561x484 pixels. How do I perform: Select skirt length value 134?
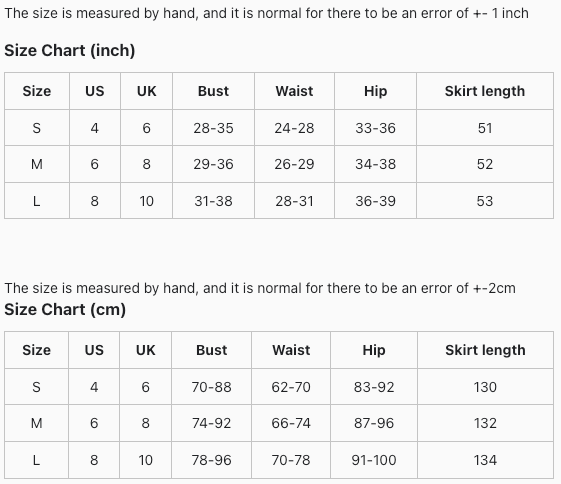point(485,460)
